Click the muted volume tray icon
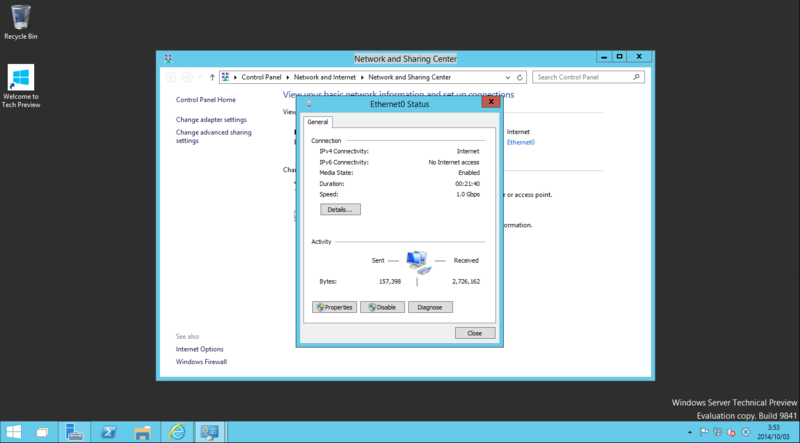800x443 pixels. (x=732, y=432)
